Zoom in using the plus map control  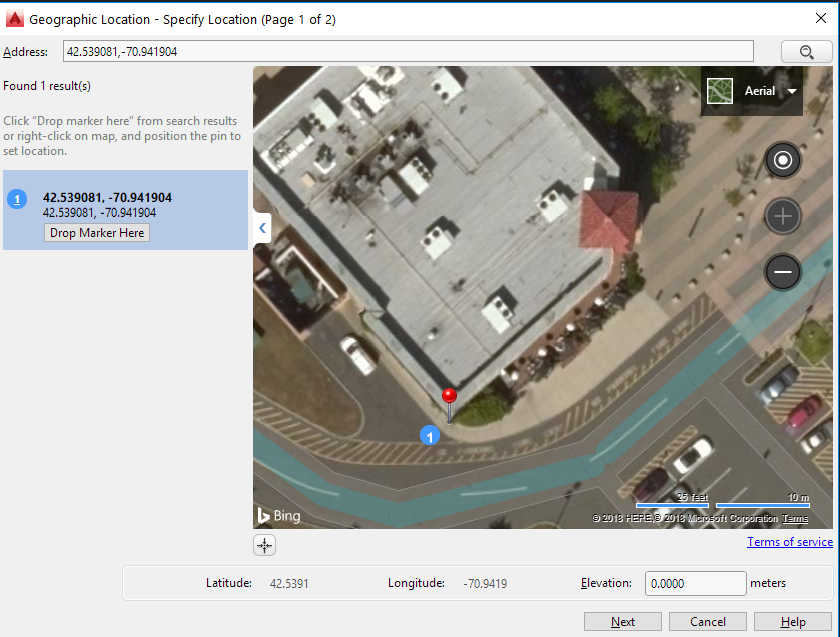(x=783, y=216)
